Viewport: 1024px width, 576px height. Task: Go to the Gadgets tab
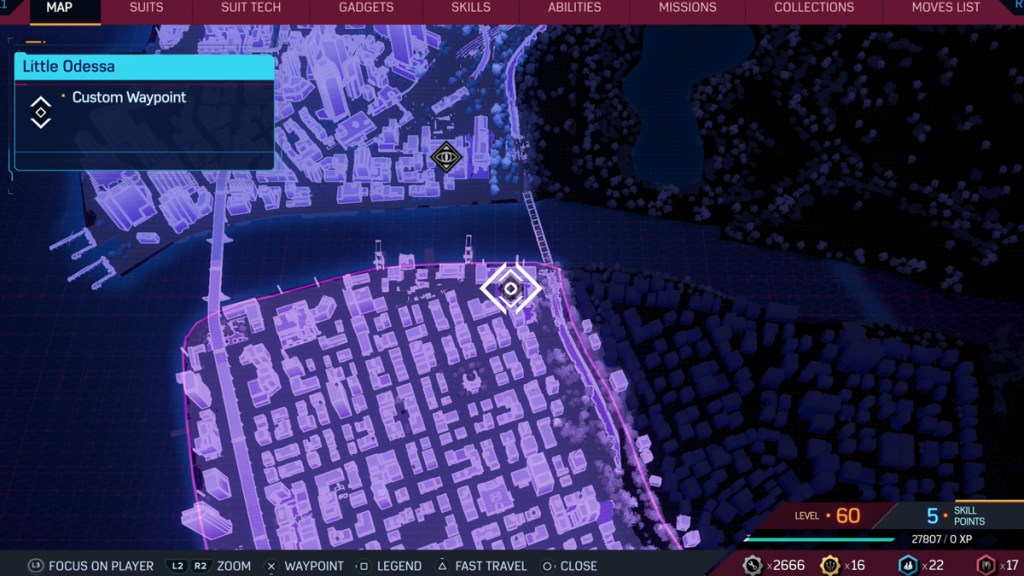pos(366,8)
